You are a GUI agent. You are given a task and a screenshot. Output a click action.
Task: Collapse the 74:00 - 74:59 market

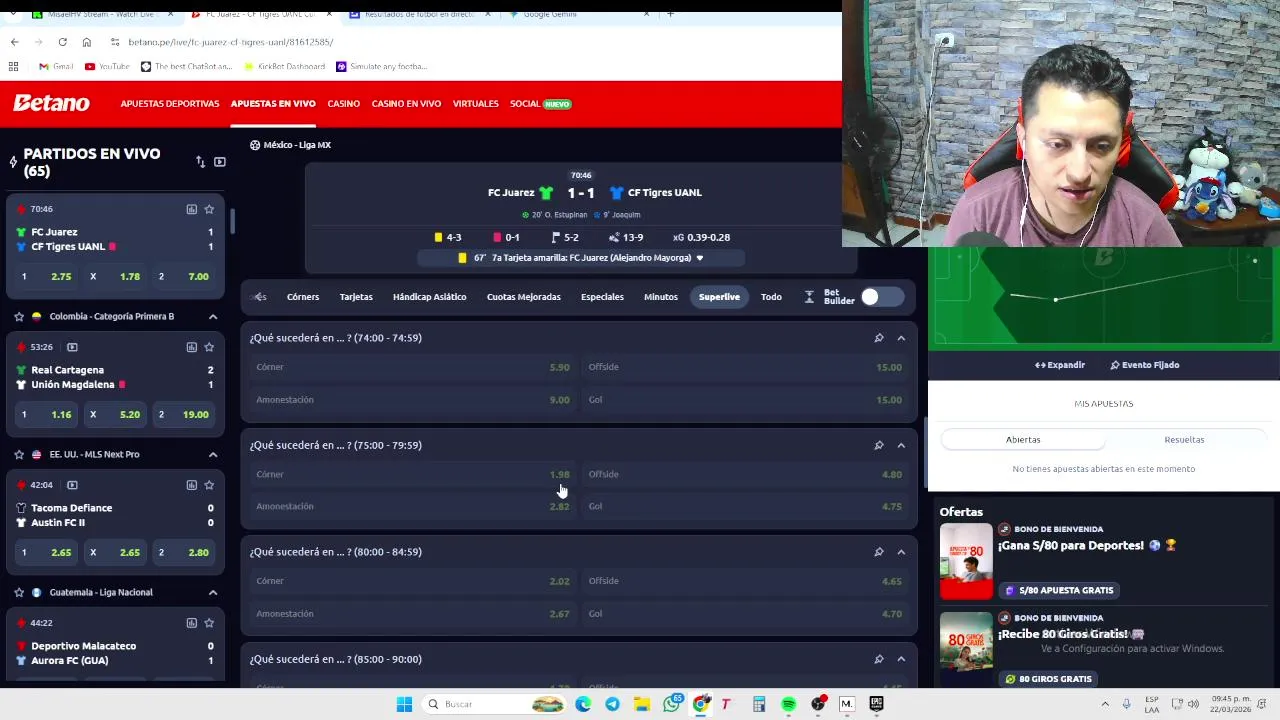tap(901, 338)
